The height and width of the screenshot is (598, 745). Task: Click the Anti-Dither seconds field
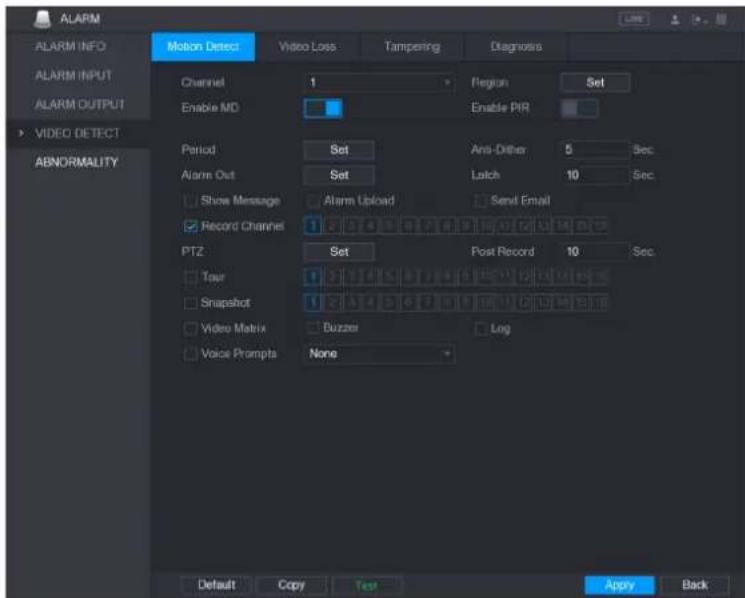point(595,150)
